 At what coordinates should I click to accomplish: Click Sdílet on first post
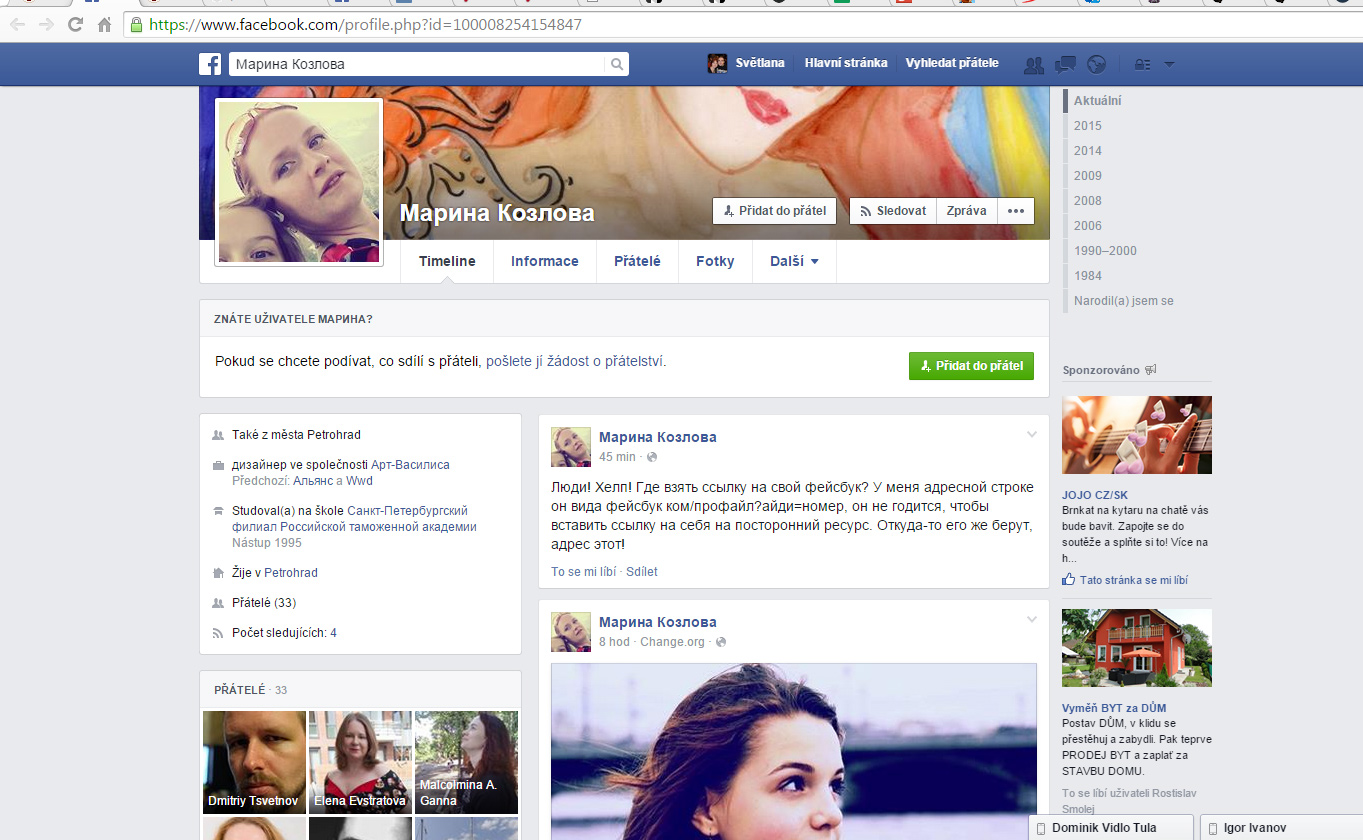pos(642,572)
